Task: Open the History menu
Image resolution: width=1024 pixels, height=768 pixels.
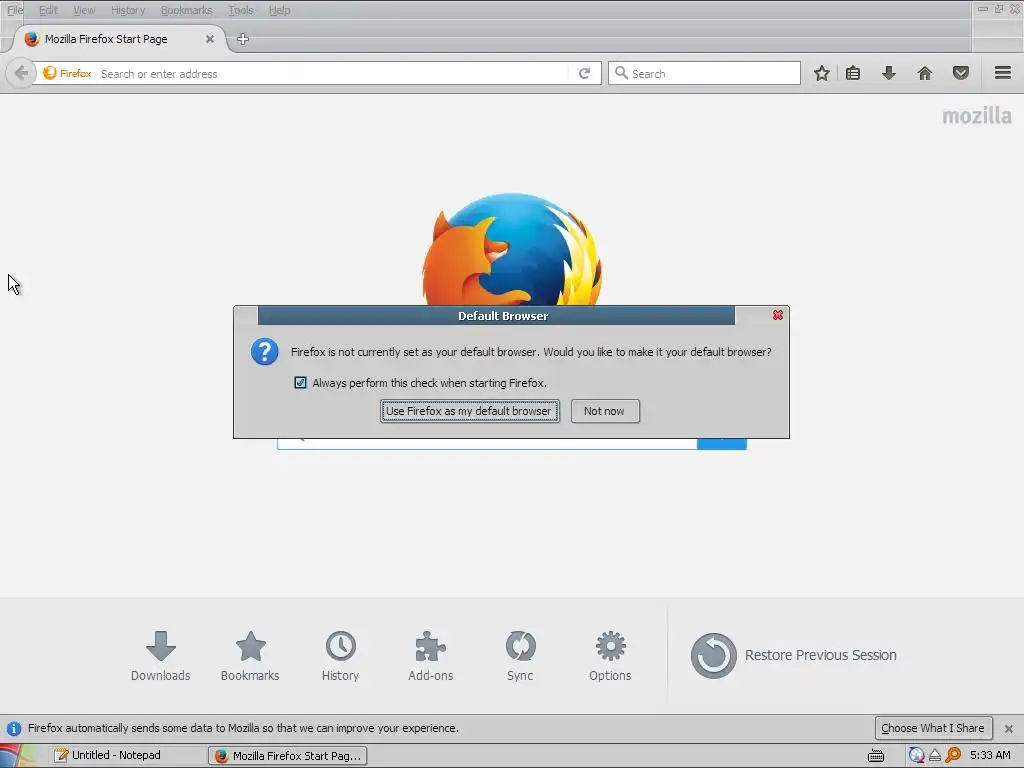Action: tap(128, 10)
